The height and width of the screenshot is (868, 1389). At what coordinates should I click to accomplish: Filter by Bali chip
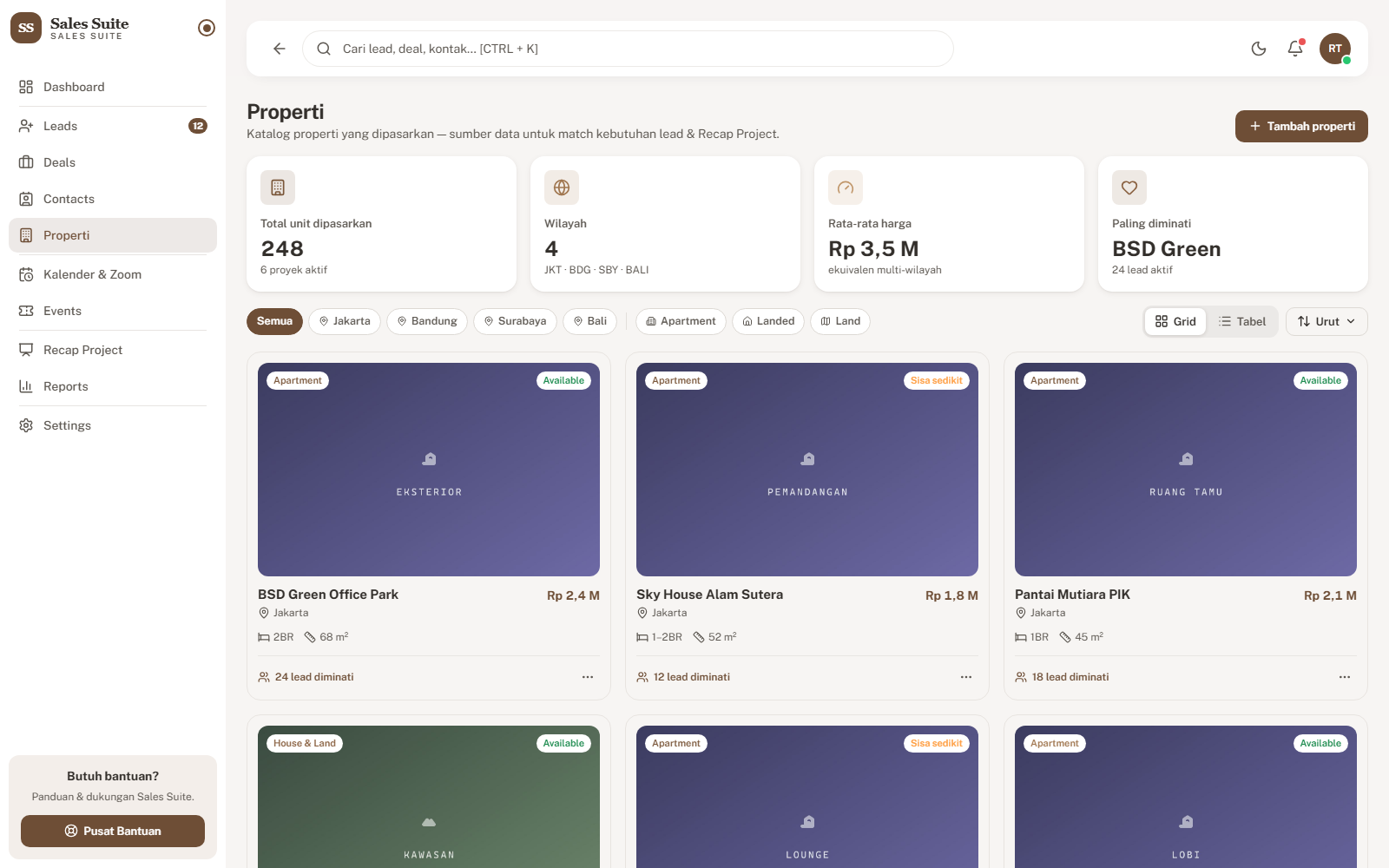tap(590, 321)
